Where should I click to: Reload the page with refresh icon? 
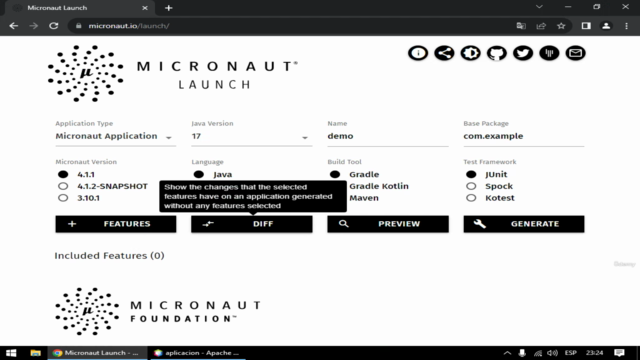coord(53,26)
